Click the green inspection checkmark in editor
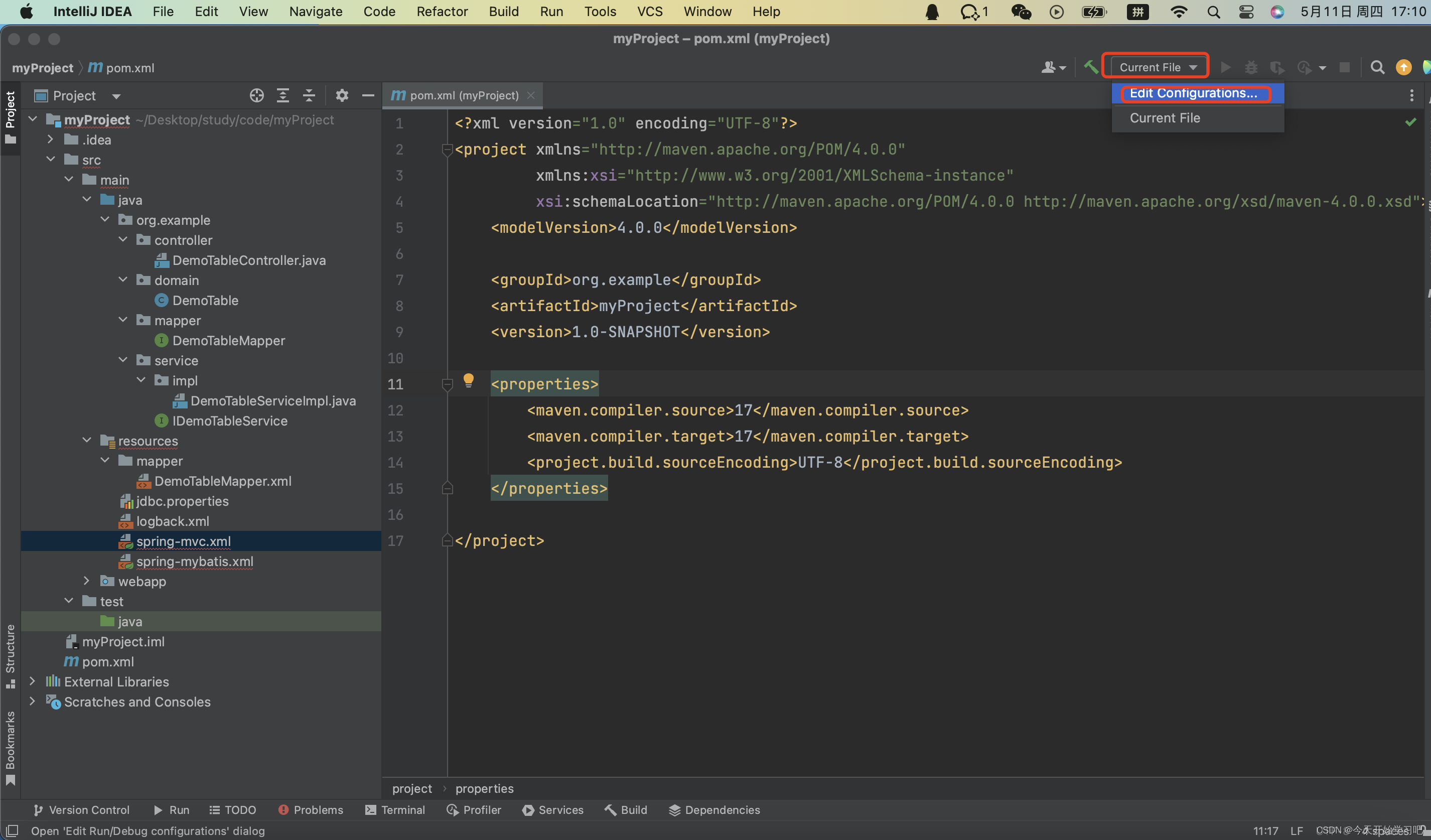 pyautogui.click(x=1410, y=122)
